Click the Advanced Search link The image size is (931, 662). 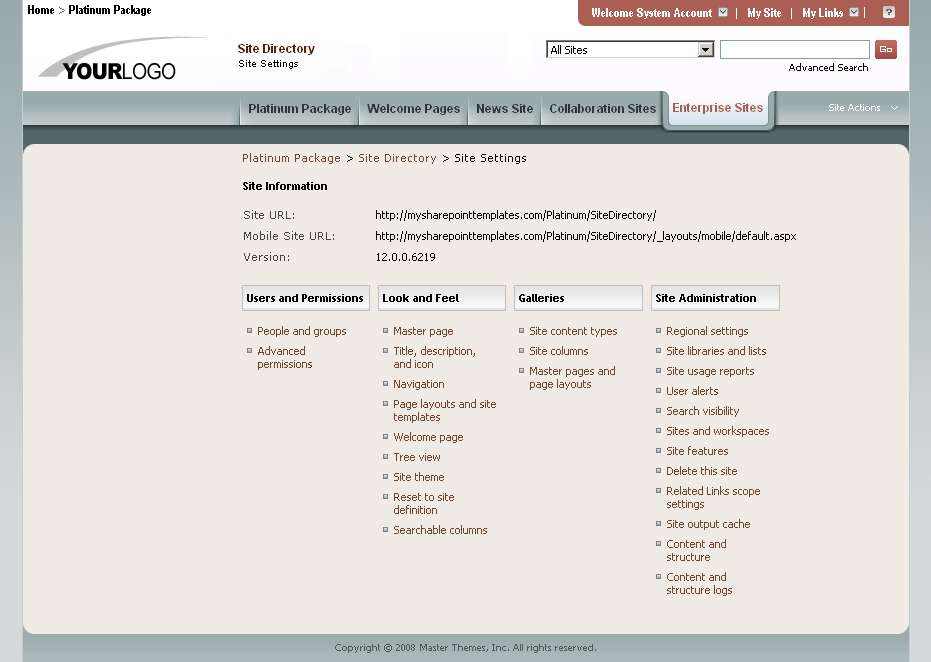click(827, 68)
